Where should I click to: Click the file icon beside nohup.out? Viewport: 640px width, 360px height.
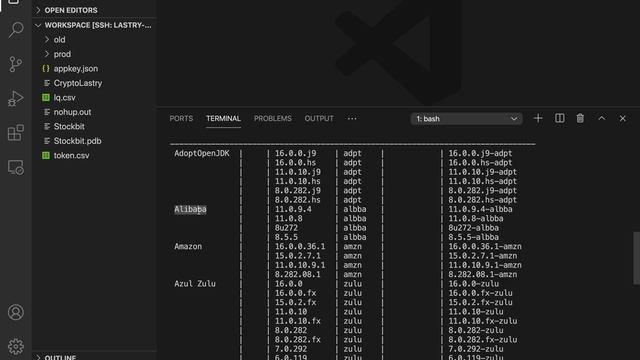(x=47, y=112)
